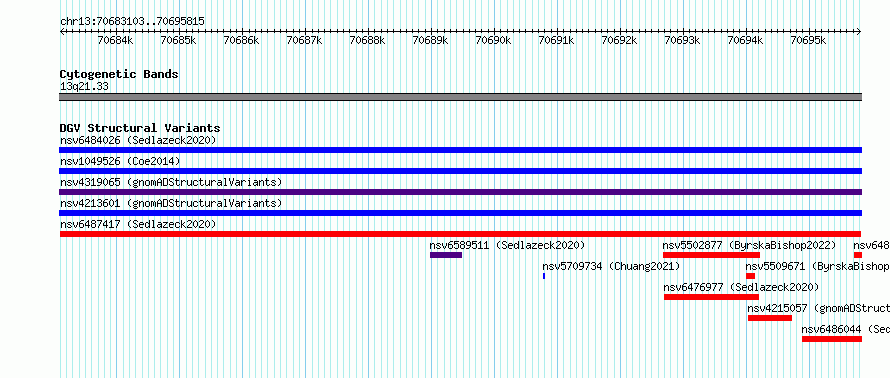890x378 pixels.
Task: Select the red nsv6486044 variant bar
Action: [x=832, y=339]
